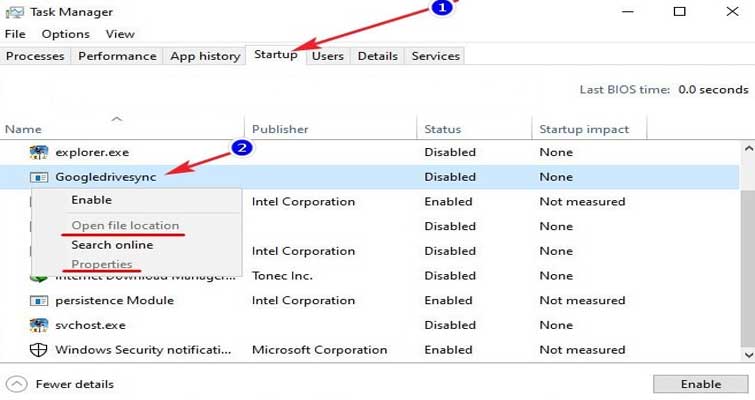Switch to the App history tab

click(205, 56)
